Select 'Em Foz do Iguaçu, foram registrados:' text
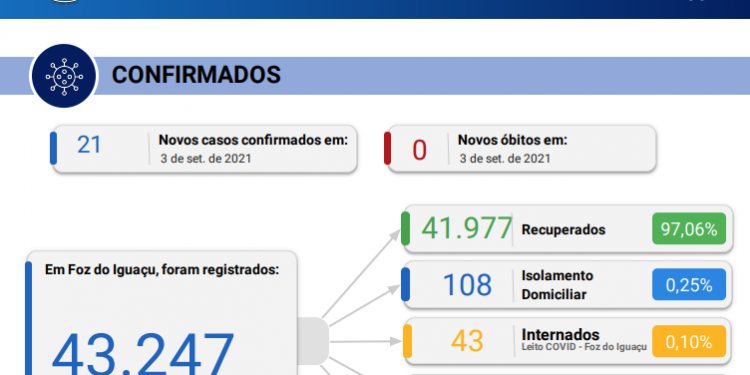Image resolution: width=750 pixels, height=375 pixels. 162,270
